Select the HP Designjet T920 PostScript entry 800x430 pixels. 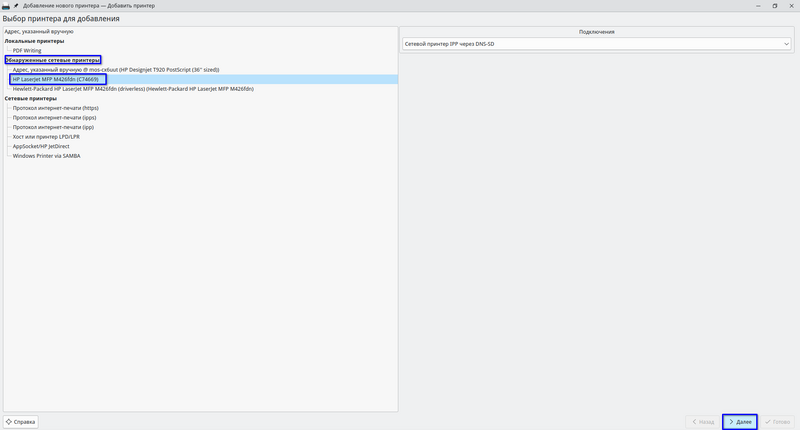pyautogui.click(x=115, y=69)
